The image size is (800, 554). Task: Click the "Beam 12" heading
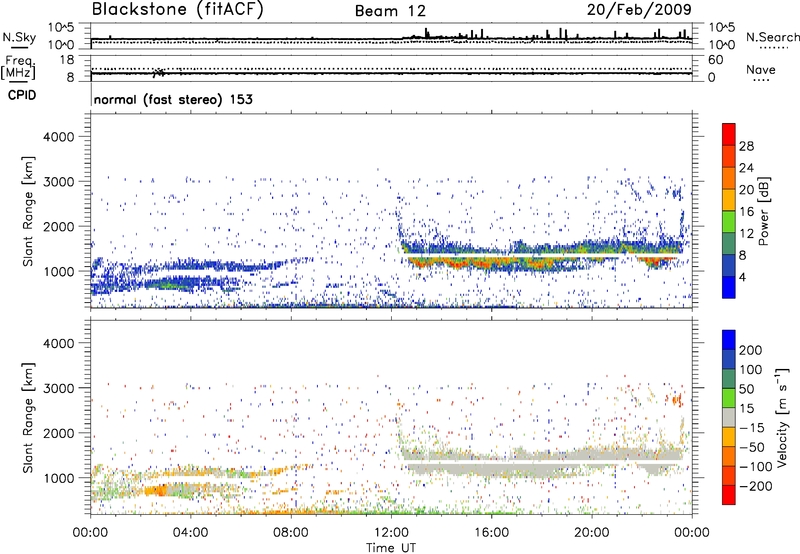[x=390, y=11]
